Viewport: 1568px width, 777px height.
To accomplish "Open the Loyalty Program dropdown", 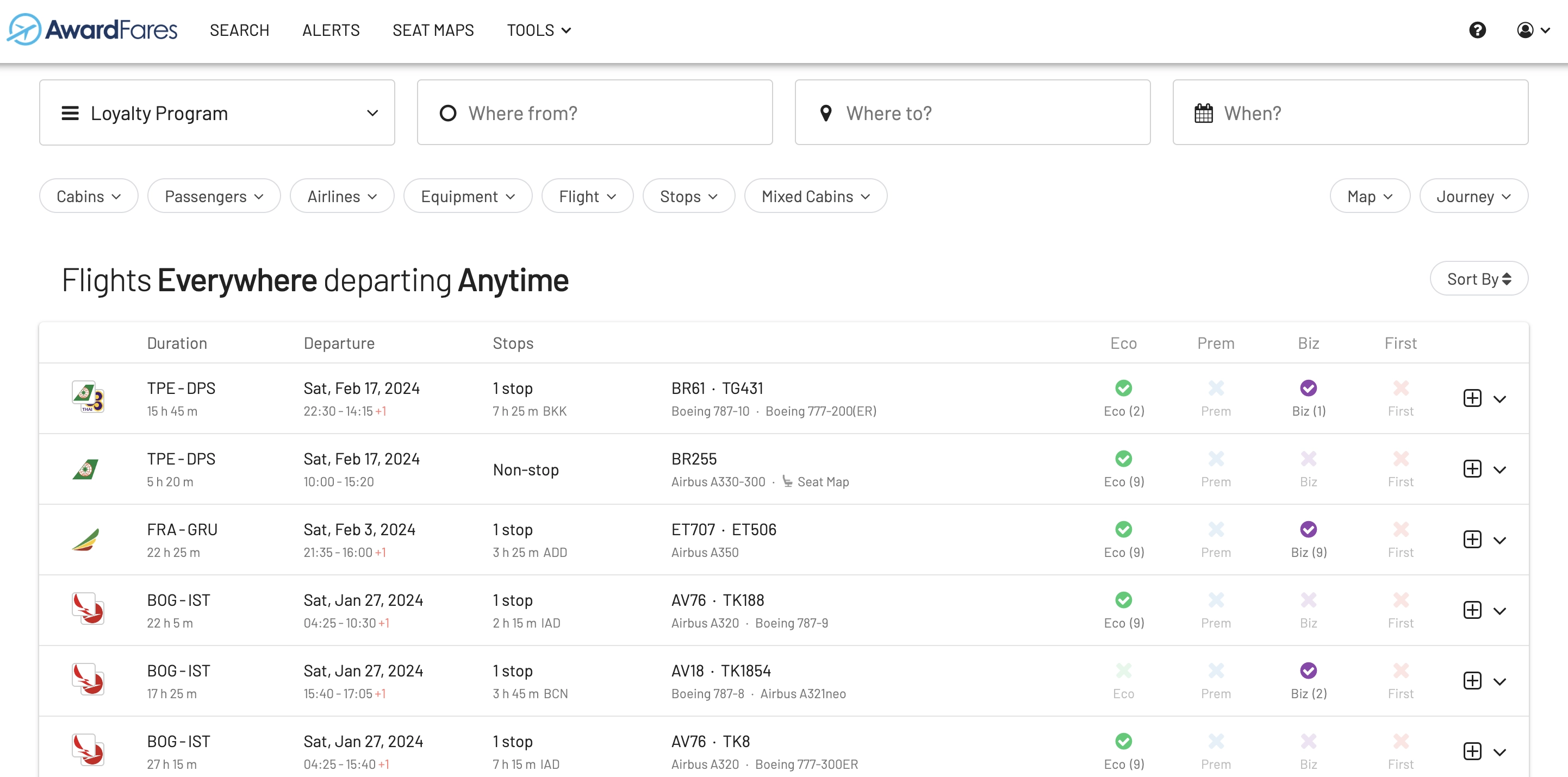I will click(x=217, y=112).
